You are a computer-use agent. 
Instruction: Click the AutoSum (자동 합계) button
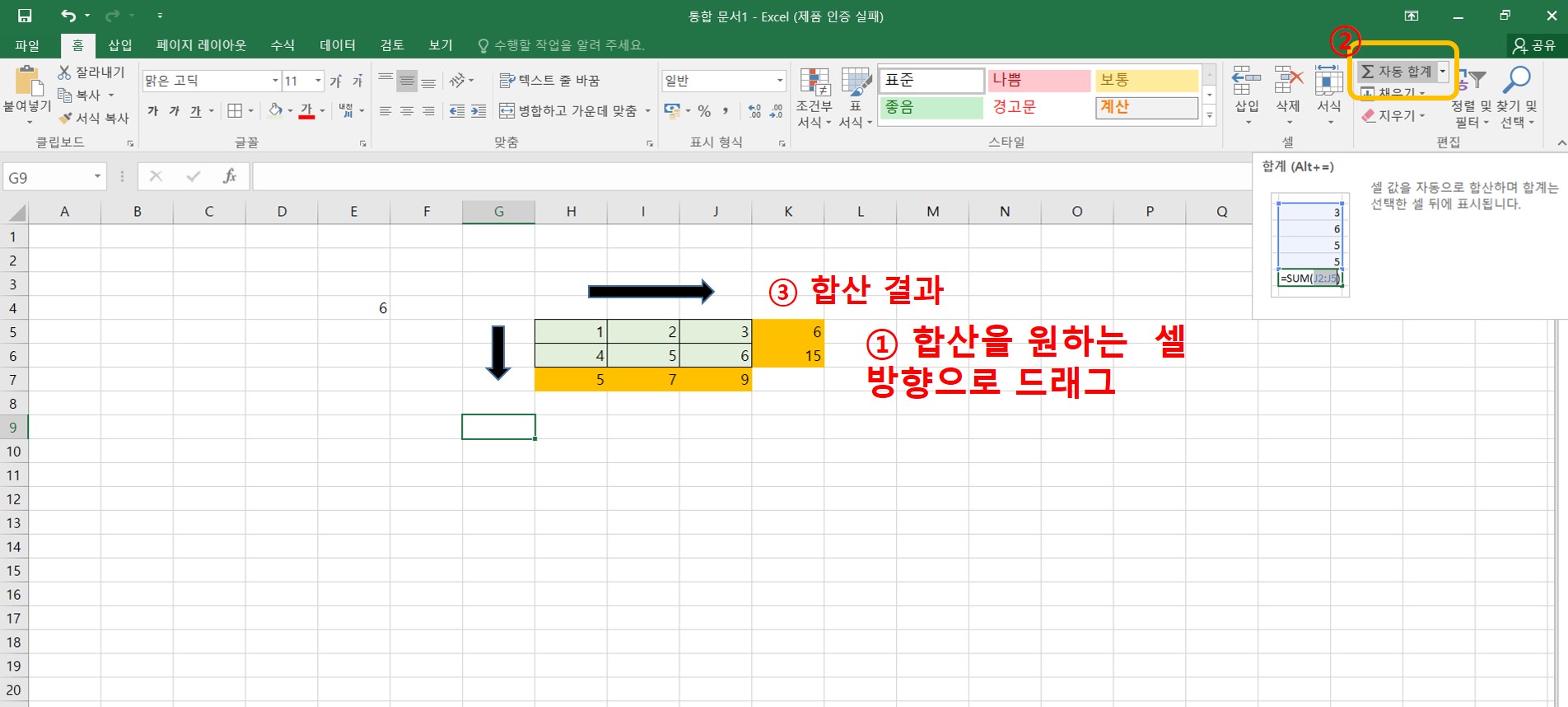click(x=1397, y=72)
